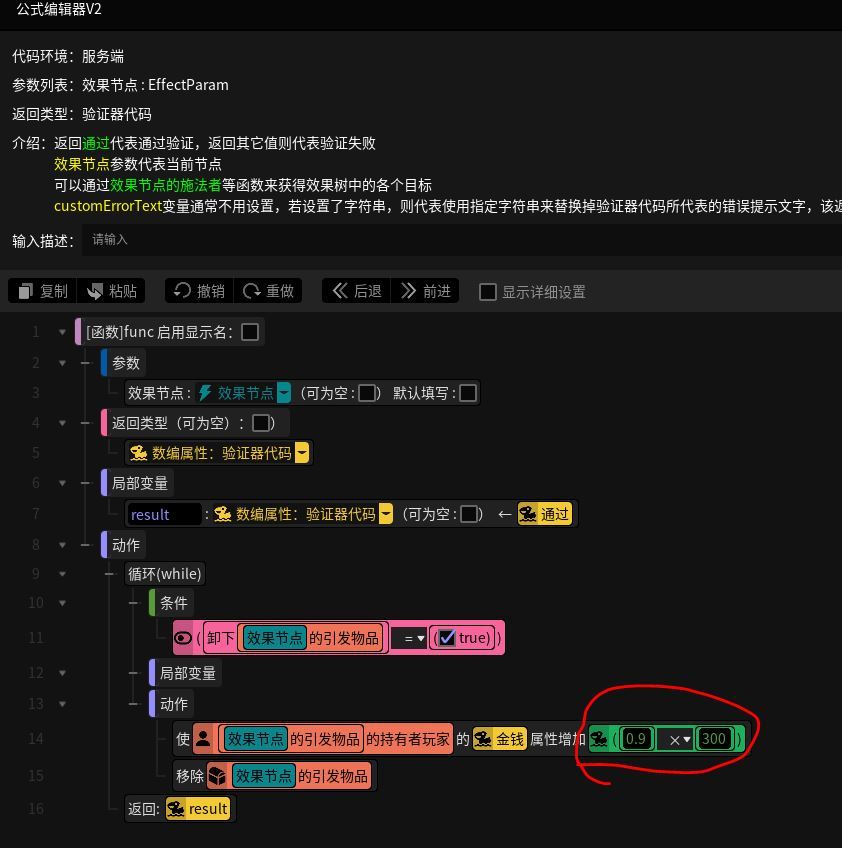Click the 返回: result row
The height and width of the screenshot is (848, 842).
tap(180, 809)
